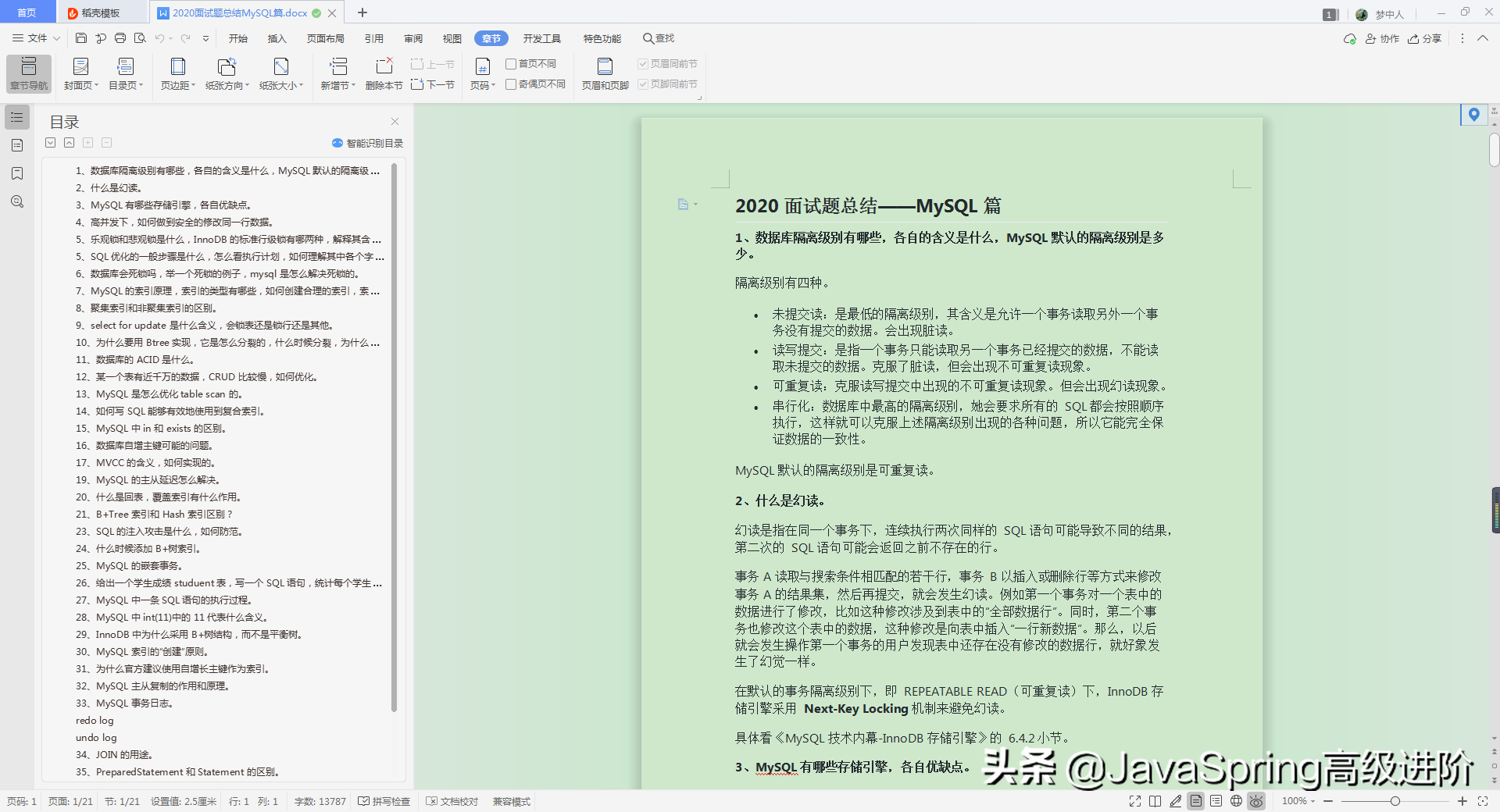Close the 目录 navigation panel
Screen dimensions: 1500x812
point(395,121)
